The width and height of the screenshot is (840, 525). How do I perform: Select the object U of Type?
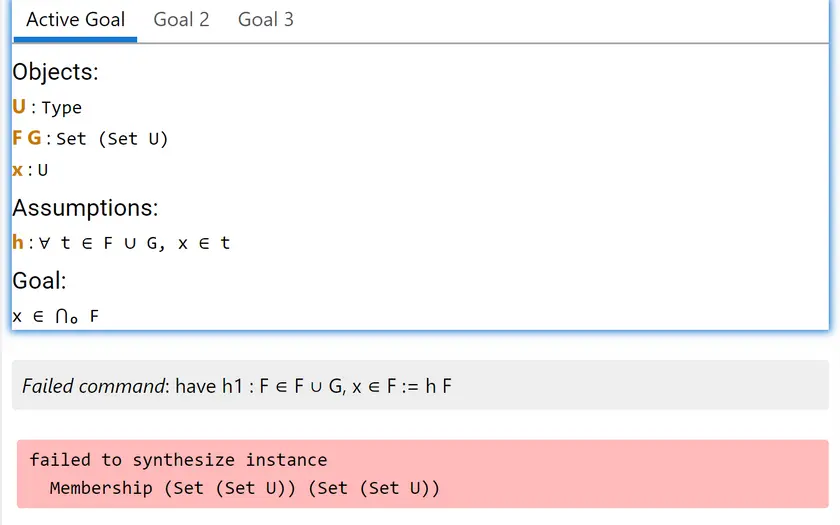click(x=19, y=107)
